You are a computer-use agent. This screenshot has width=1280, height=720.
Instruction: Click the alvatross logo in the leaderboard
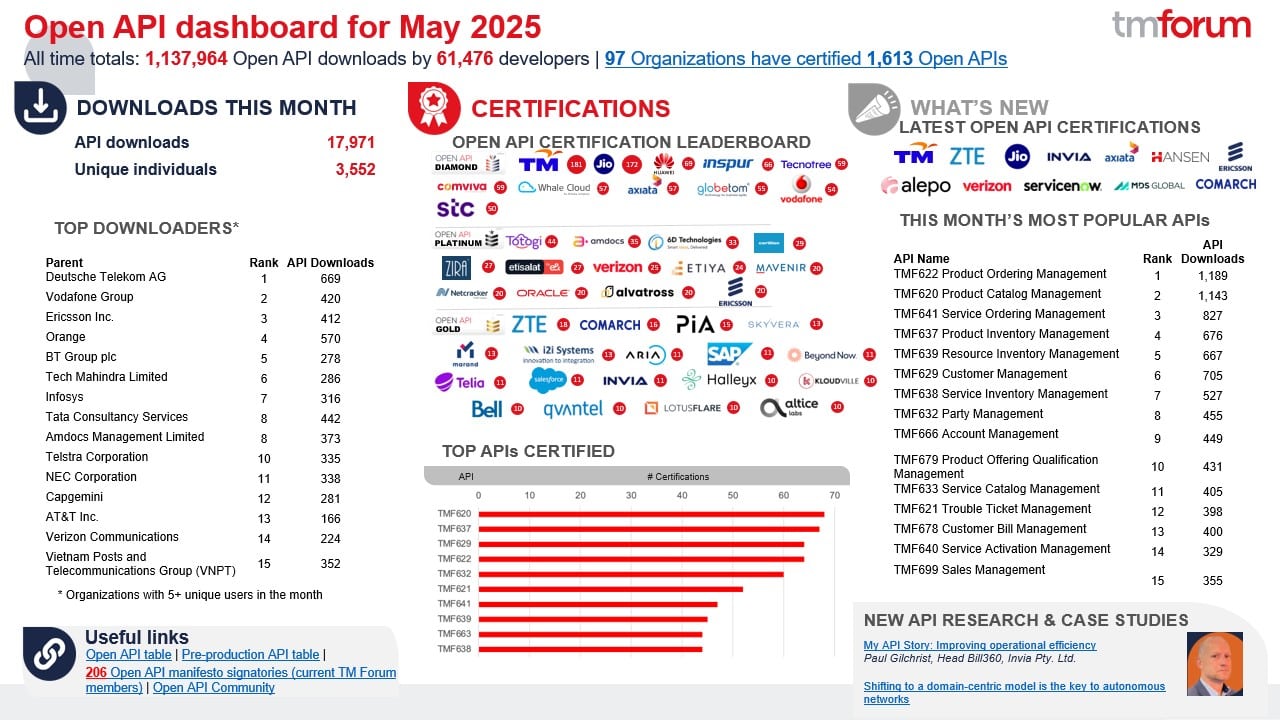click(x=637, y=292)
